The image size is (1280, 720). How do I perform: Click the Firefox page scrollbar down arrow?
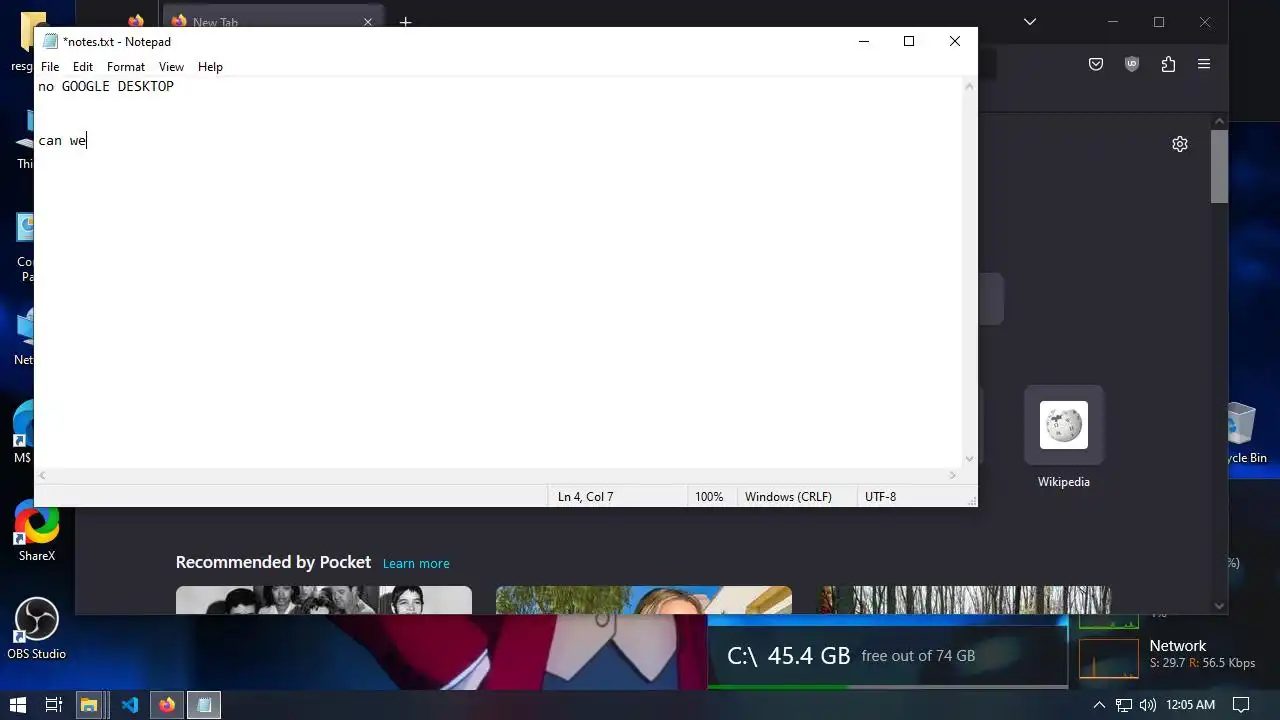pos(1219,605)
